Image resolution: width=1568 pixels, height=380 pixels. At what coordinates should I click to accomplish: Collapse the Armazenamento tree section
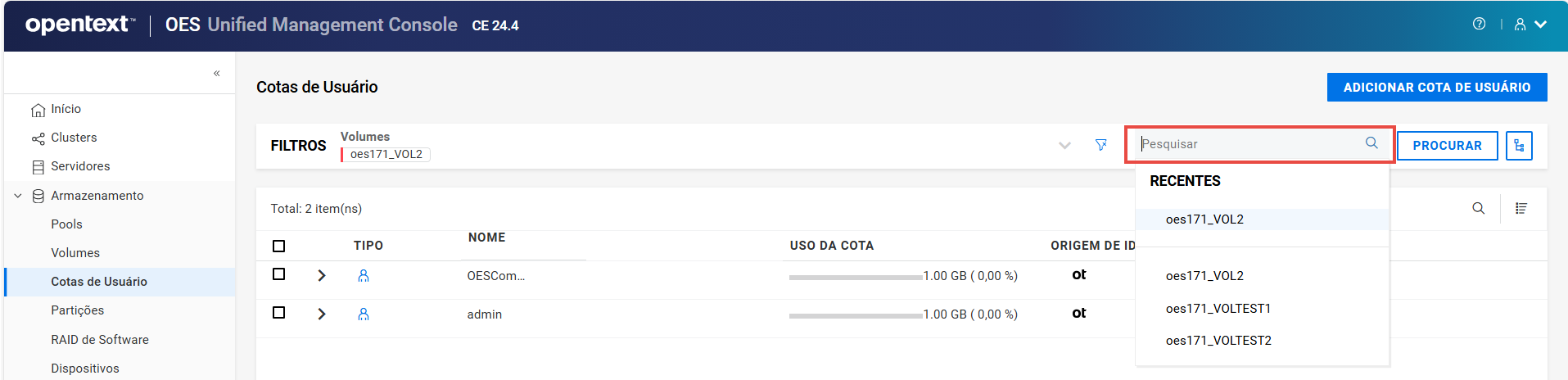tap(18, 196)
